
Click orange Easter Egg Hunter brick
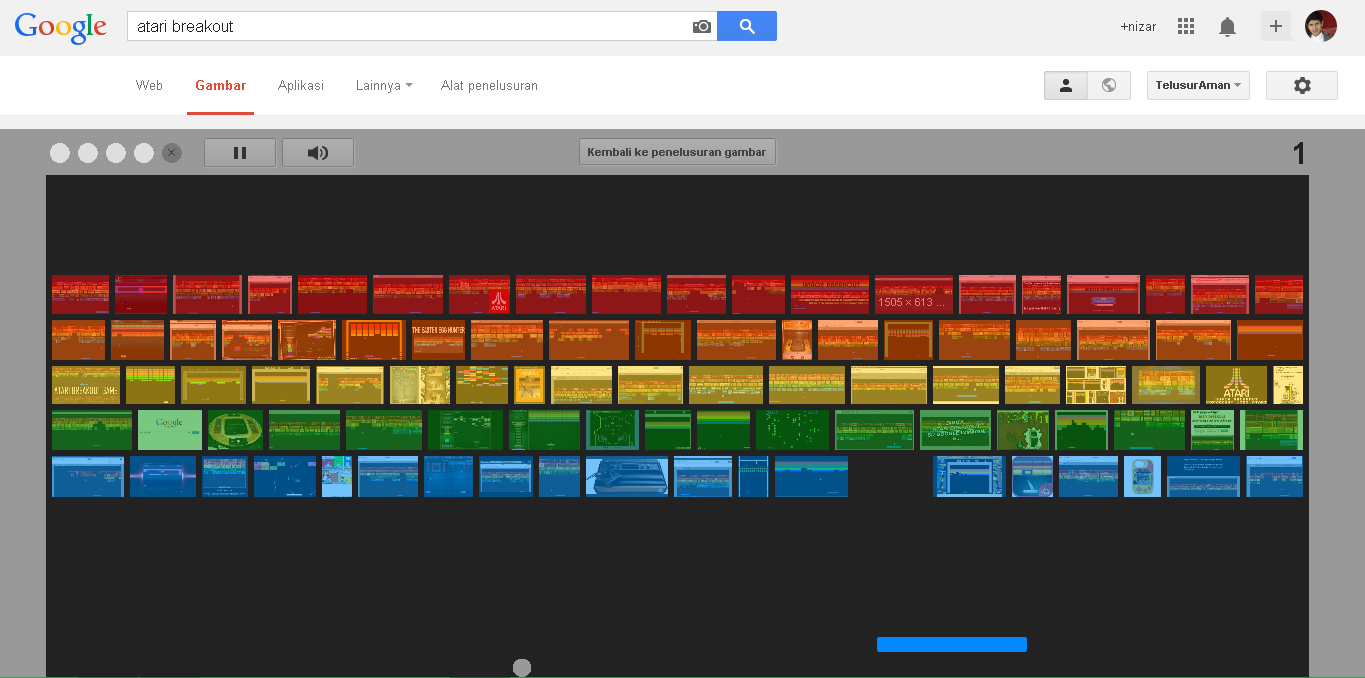click(438, 340)
